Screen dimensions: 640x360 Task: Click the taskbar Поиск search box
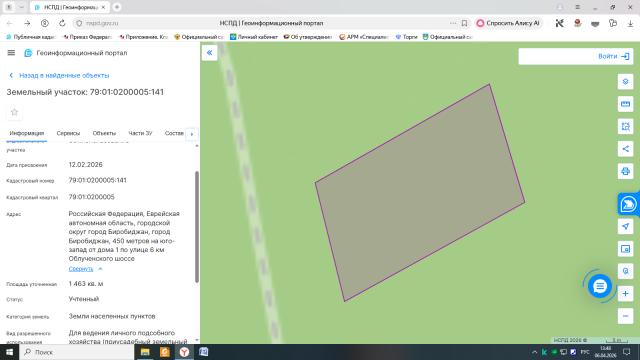coord(76,352)
